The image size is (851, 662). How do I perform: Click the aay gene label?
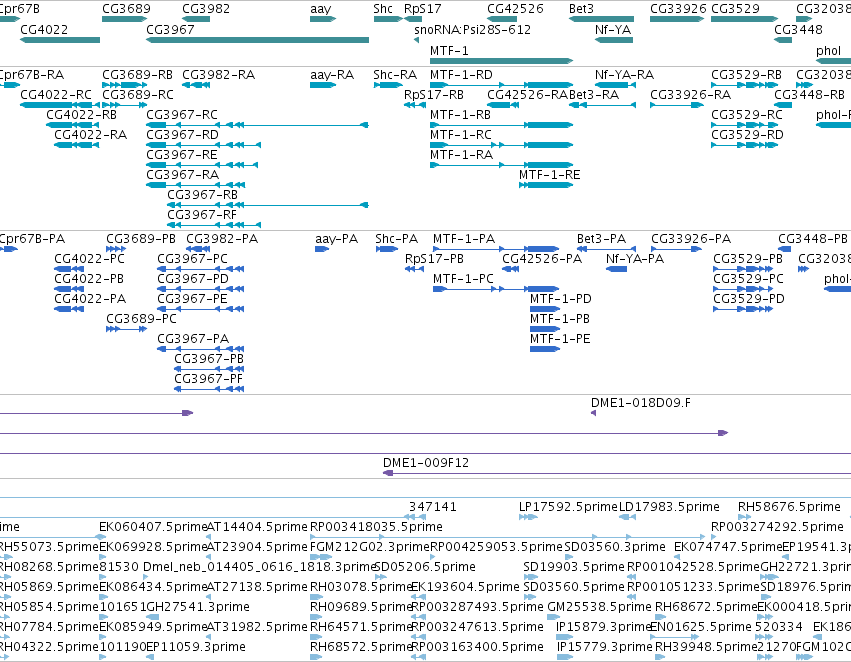321,9
